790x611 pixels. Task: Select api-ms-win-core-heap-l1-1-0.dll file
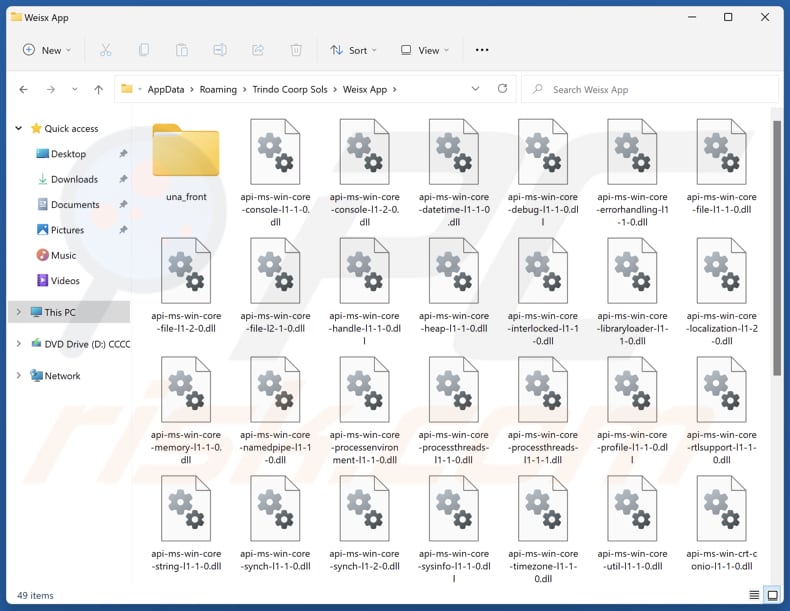[x=454, y=286]
